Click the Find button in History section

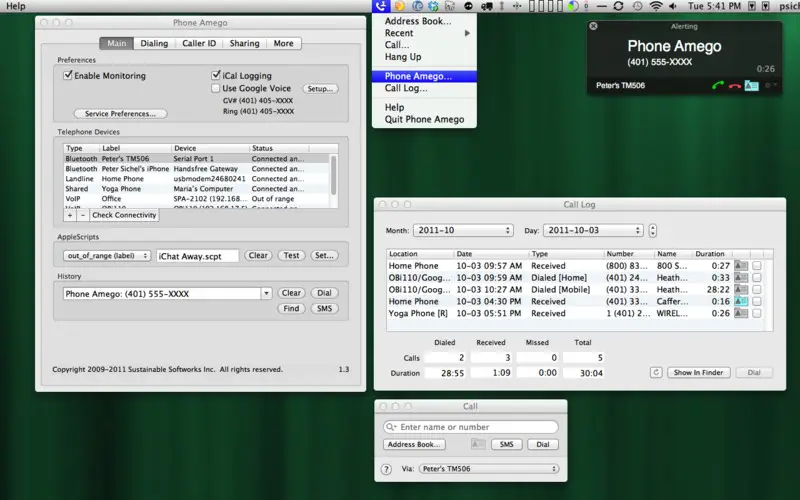coord(291,309)
